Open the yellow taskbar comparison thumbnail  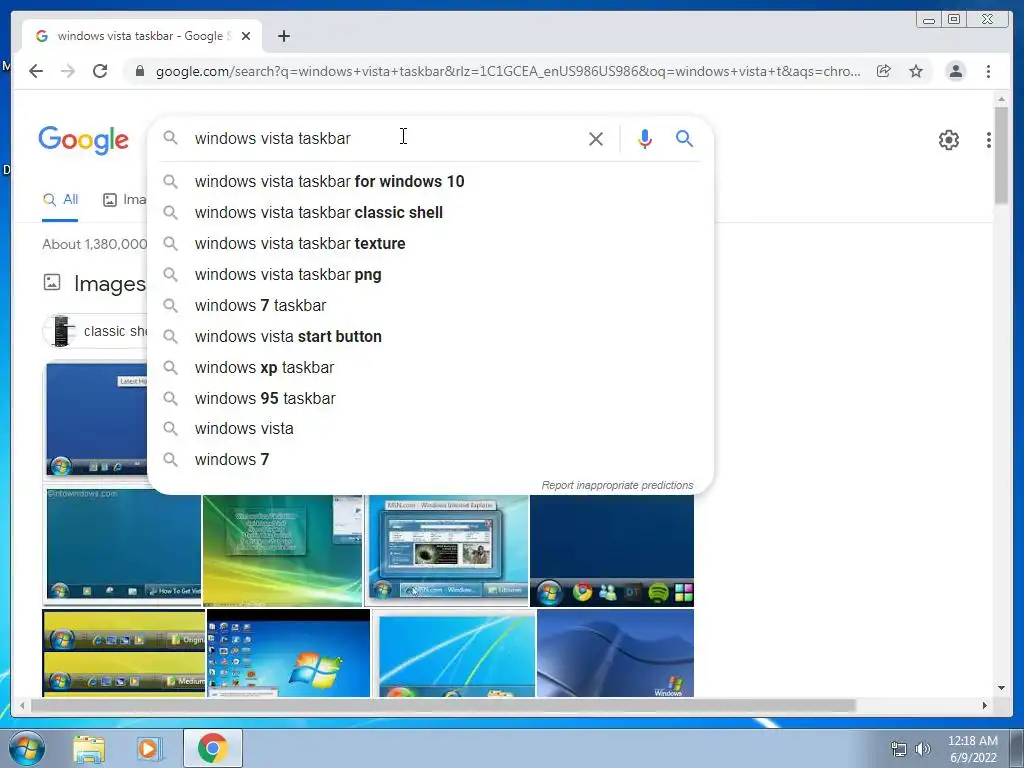coord(123,653)
